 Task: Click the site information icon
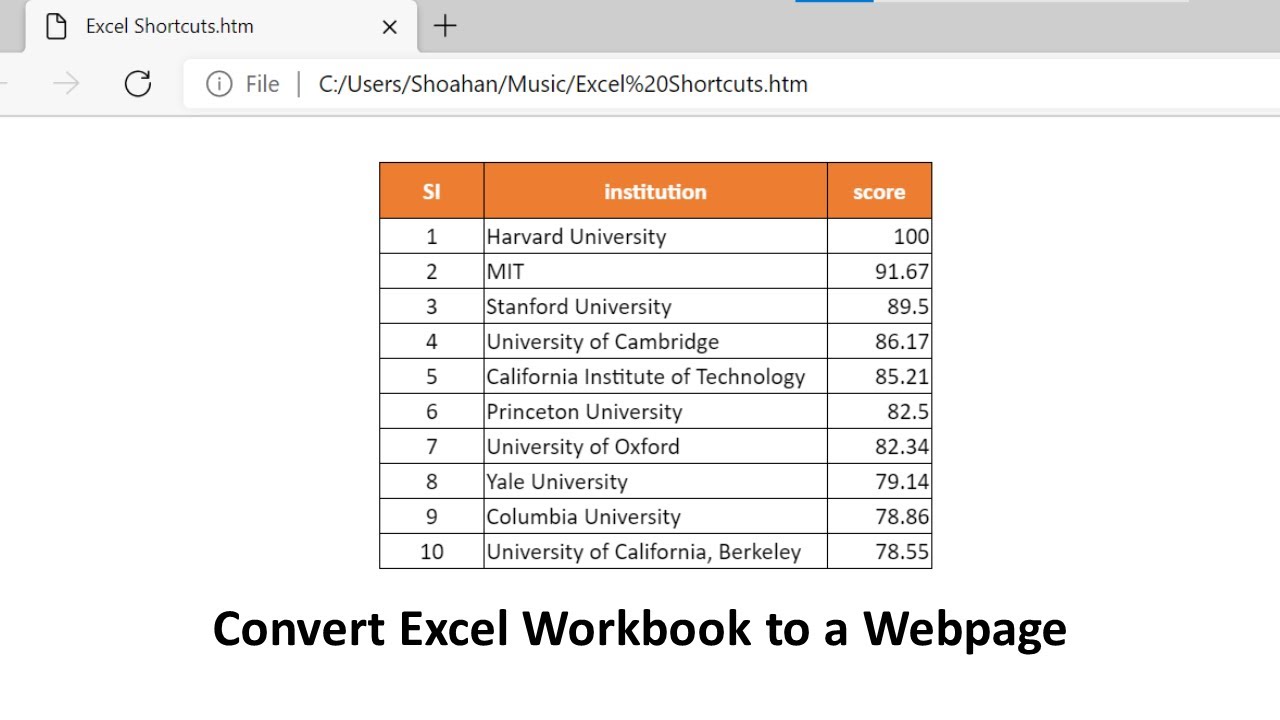[219, 84]
